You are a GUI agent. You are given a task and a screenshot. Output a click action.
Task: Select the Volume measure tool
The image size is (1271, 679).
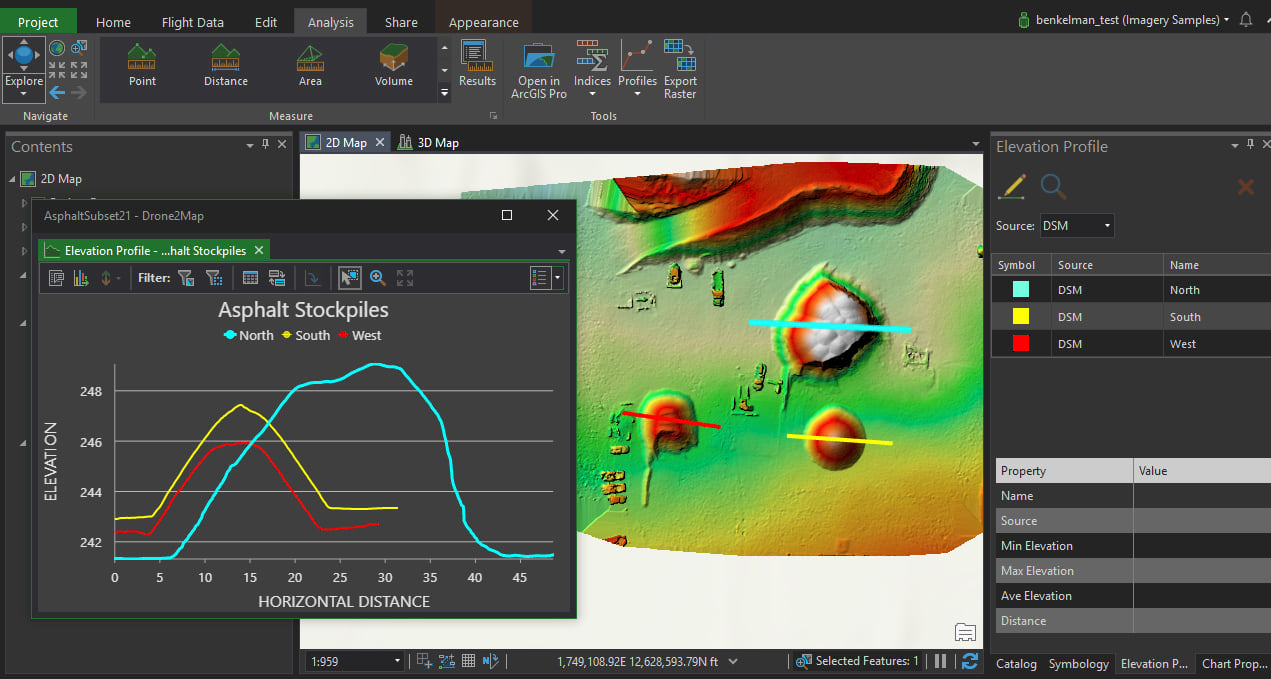pyautogui.click(x=394, y=66)
